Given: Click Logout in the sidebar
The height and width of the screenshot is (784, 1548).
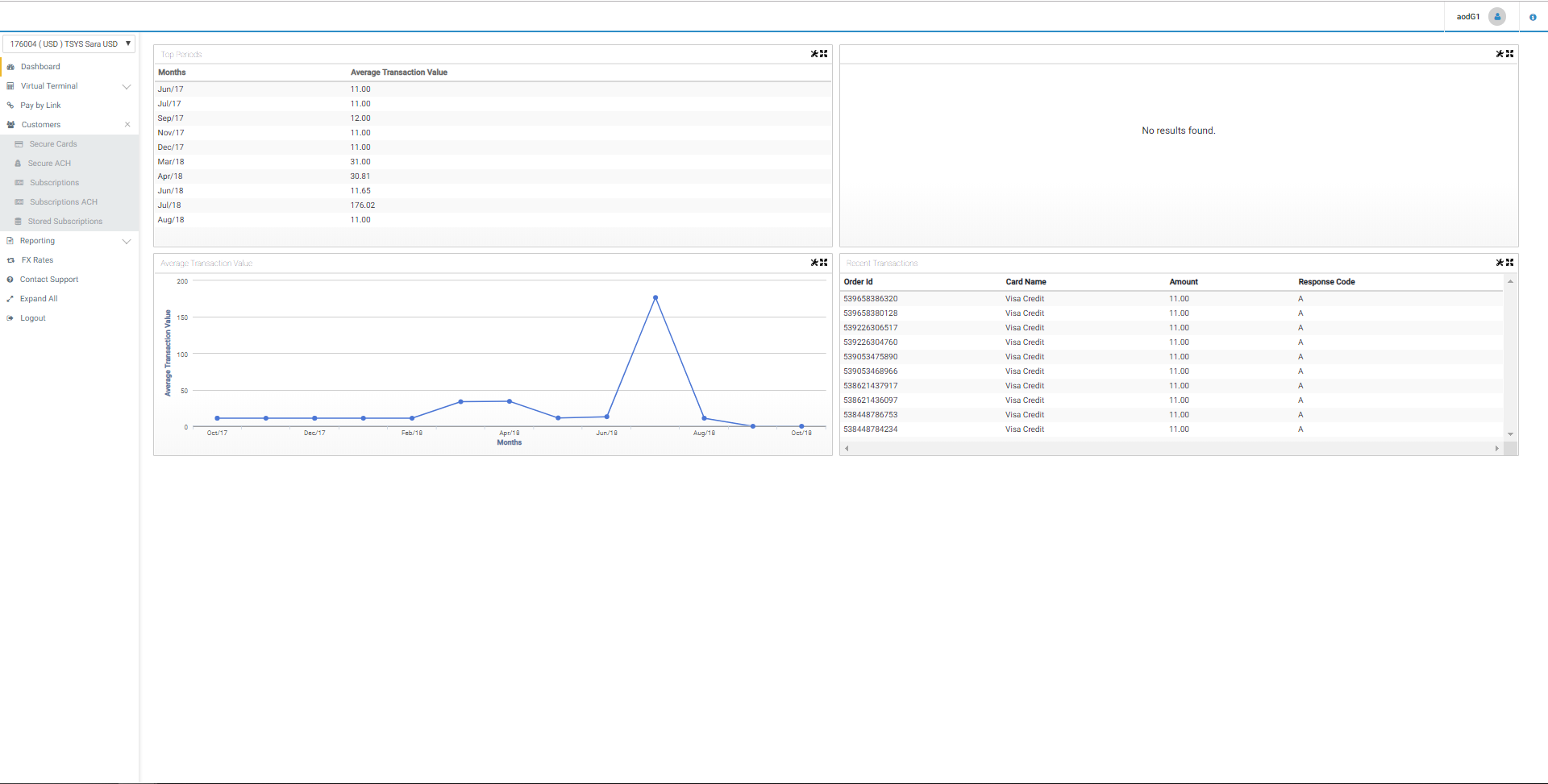Looking at the screenshot, I should click(x=33, y=318).
